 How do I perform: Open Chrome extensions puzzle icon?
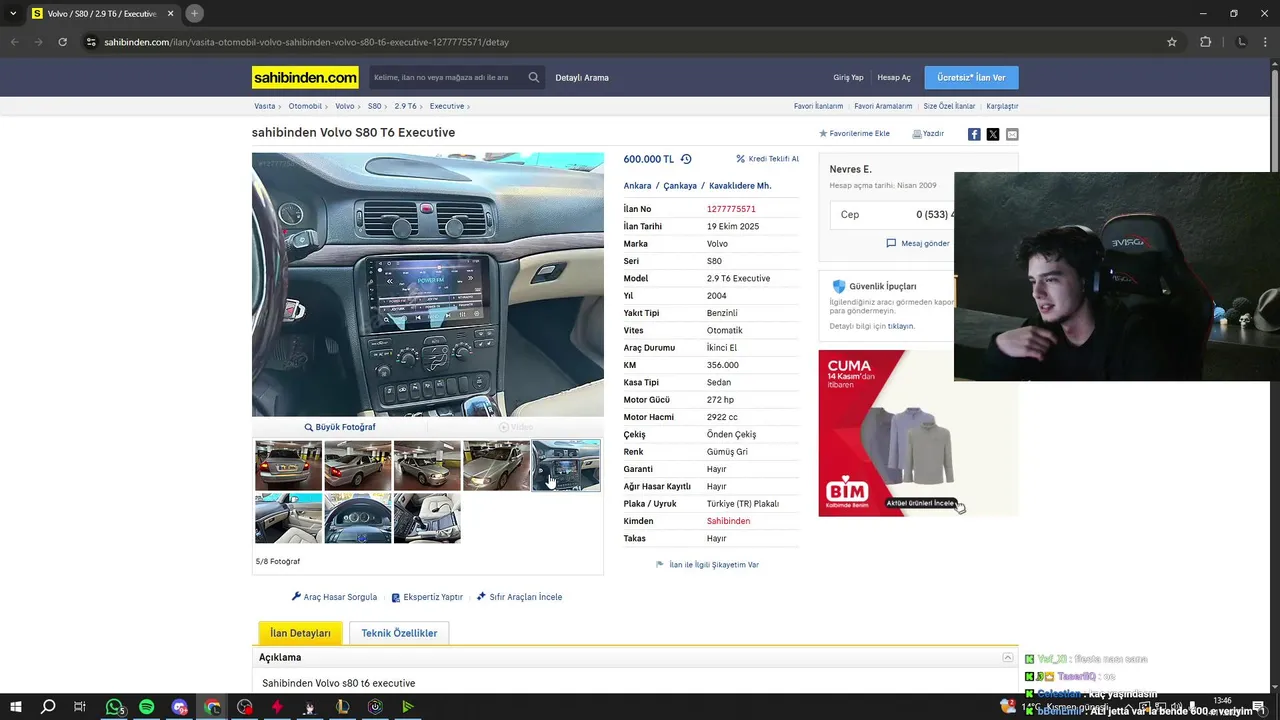[1205, 42]
